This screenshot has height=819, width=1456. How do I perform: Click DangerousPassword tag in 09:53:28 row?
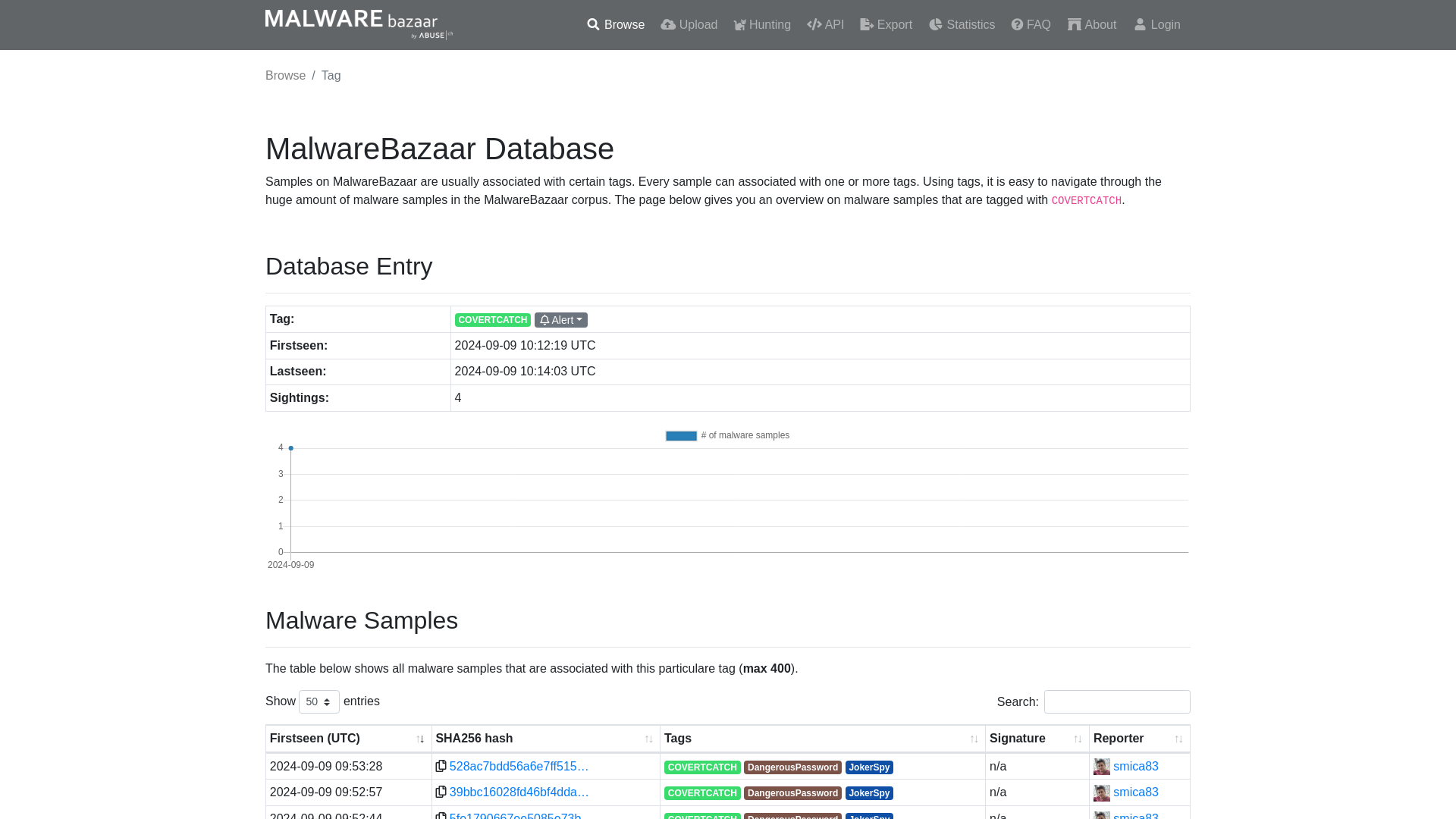click(x=792, y=767)
